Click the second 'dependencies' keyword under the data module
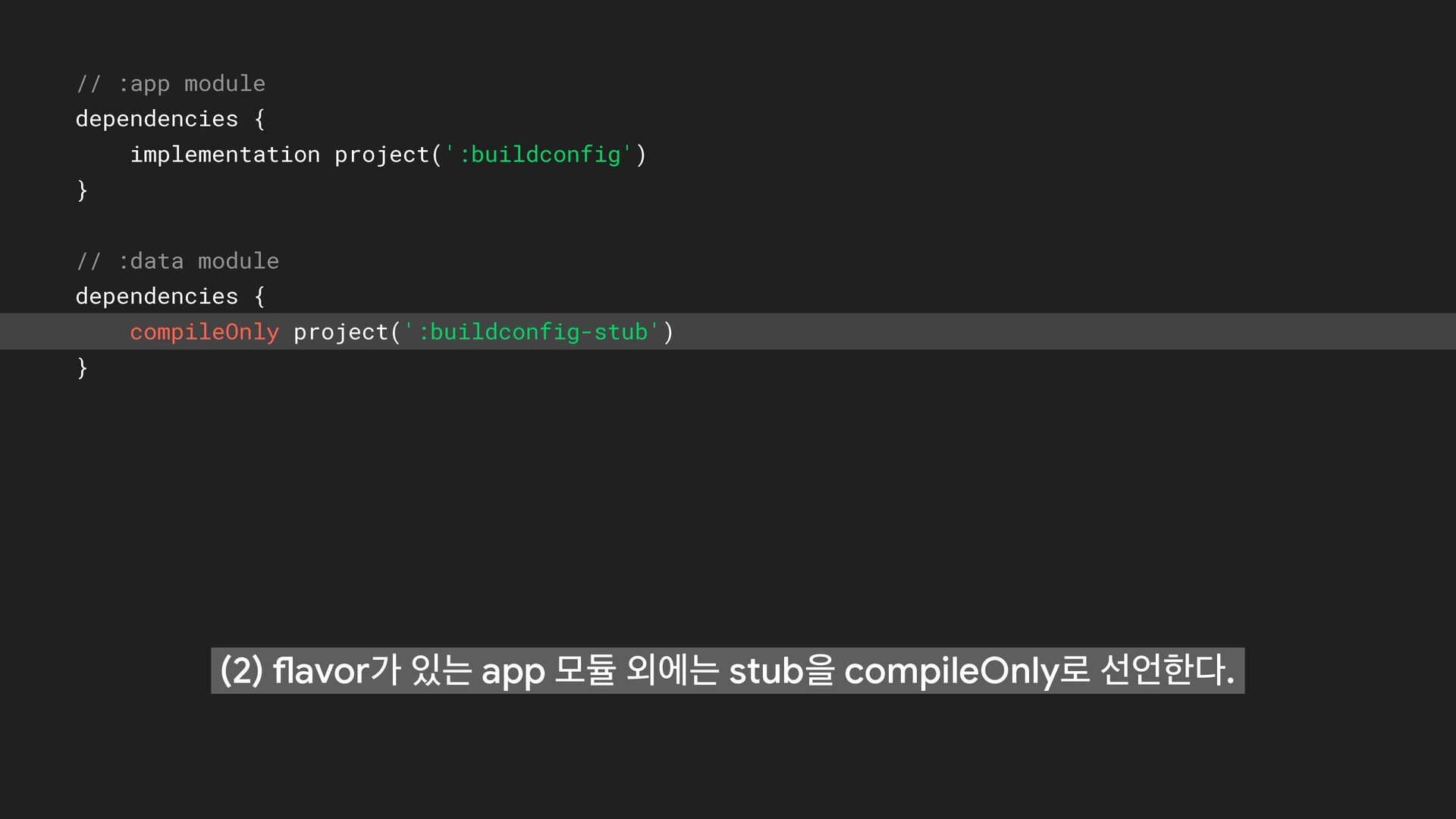Viewport: 1456px width, 819px height. (156, 297)
